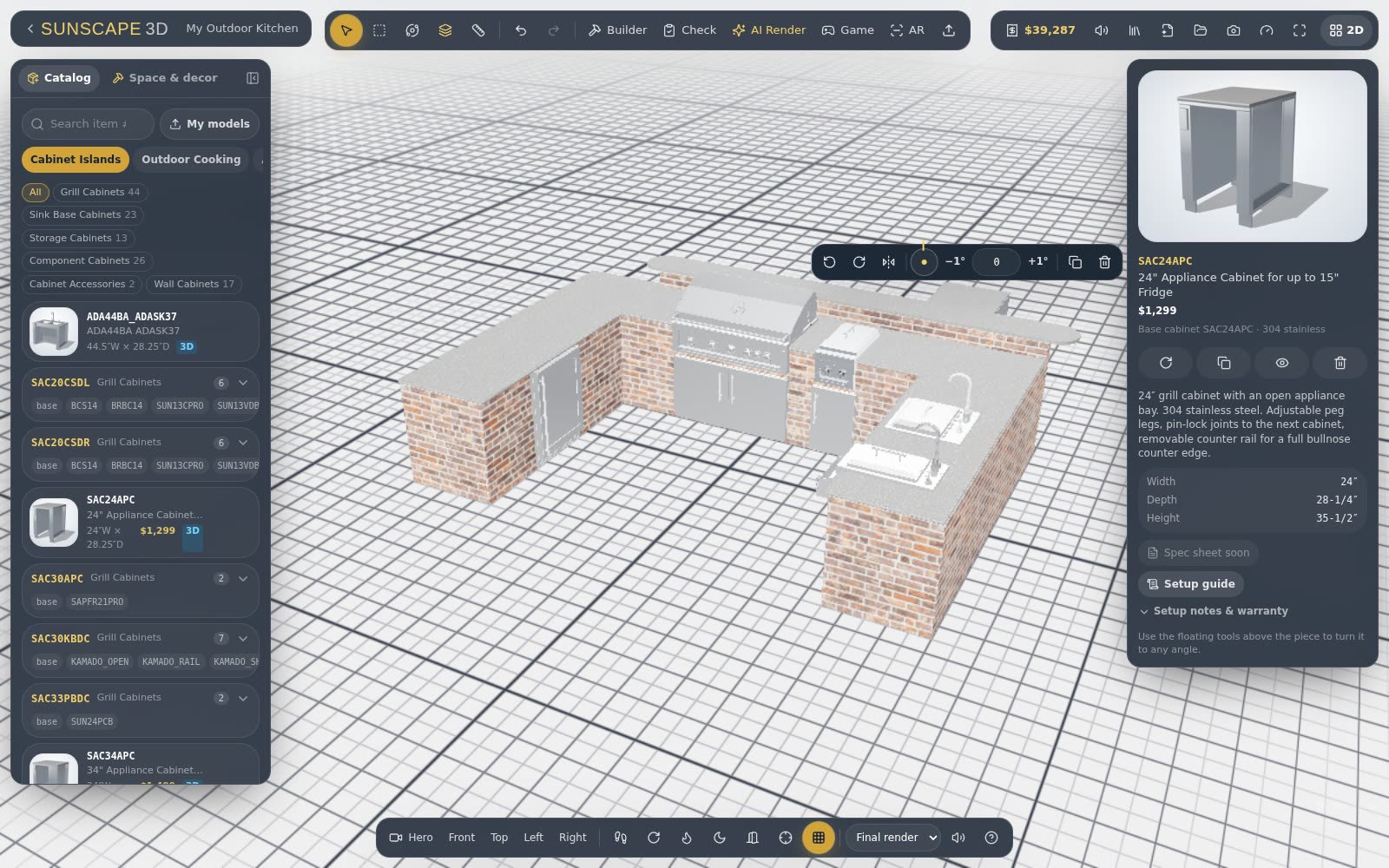Viewport: 1389px width, 868px height.
Task: Click the export upload icon in toolbar
Action: coord(949,30)
